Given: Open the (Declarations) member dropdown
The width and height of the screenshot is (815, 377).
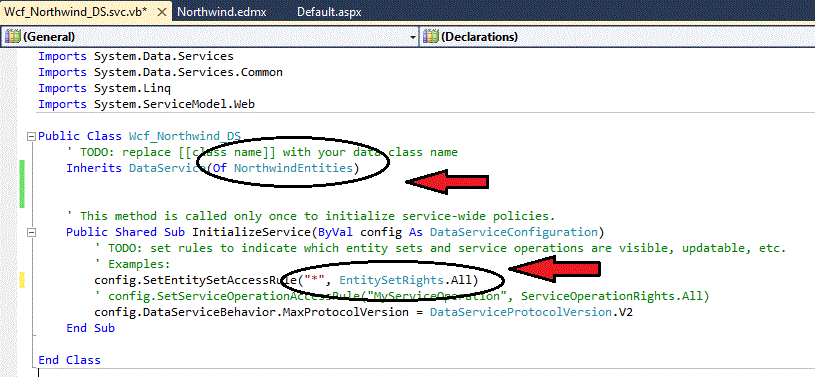Looking at the screenshot, I should pos(617,37).
